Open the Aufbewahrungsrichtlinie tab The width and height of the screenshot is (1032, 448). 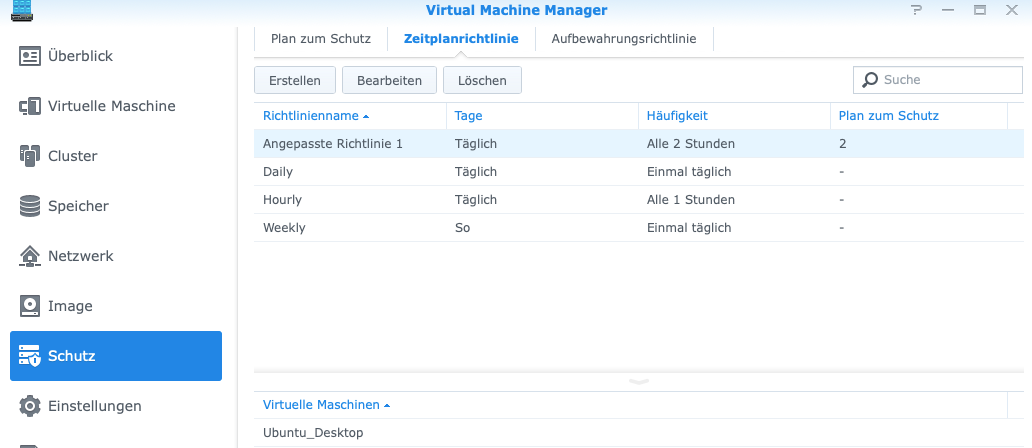[x=624, y=38]
